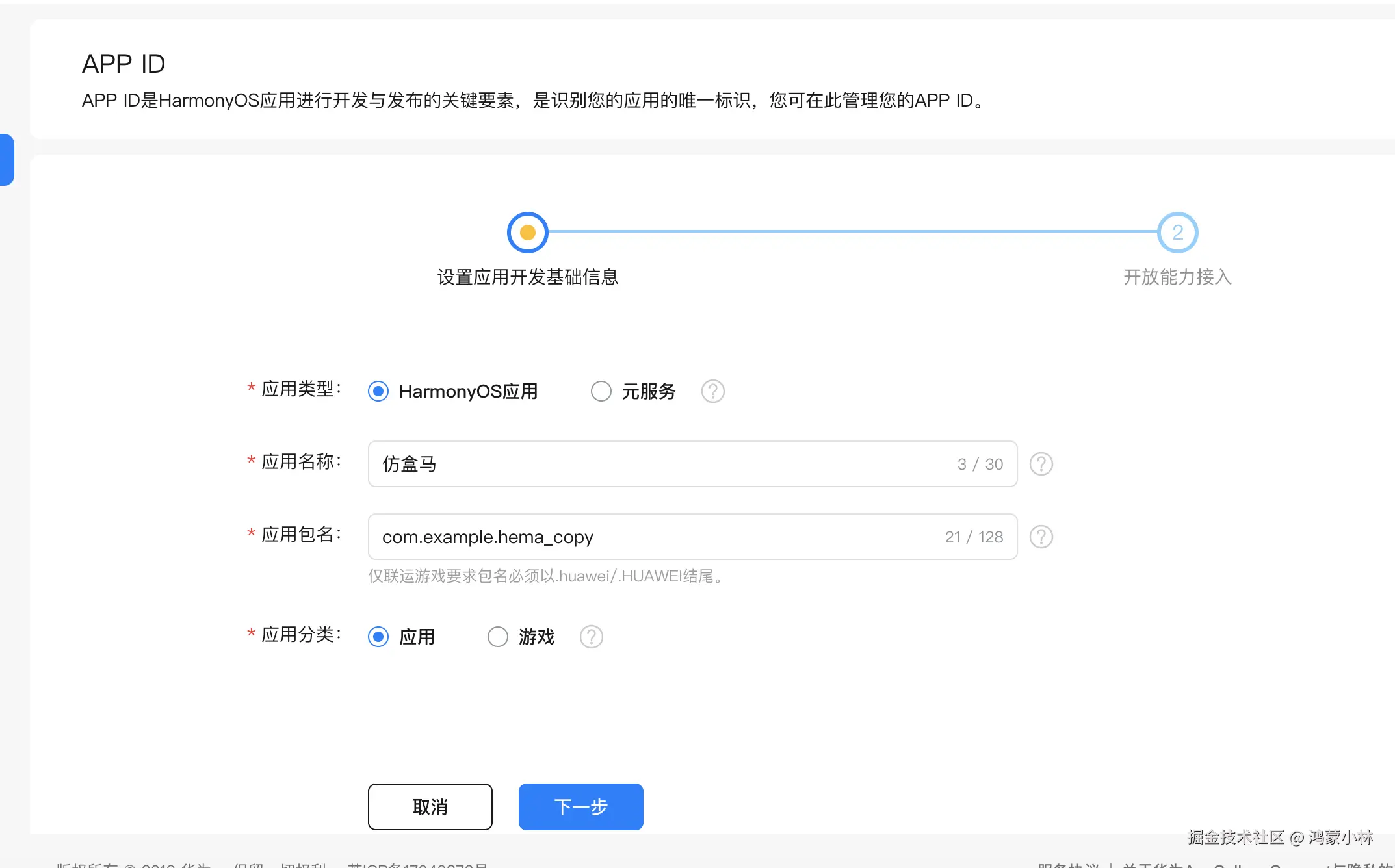
Task: Open help tooltip for 应用名称 field
Action: [1041, 464]
